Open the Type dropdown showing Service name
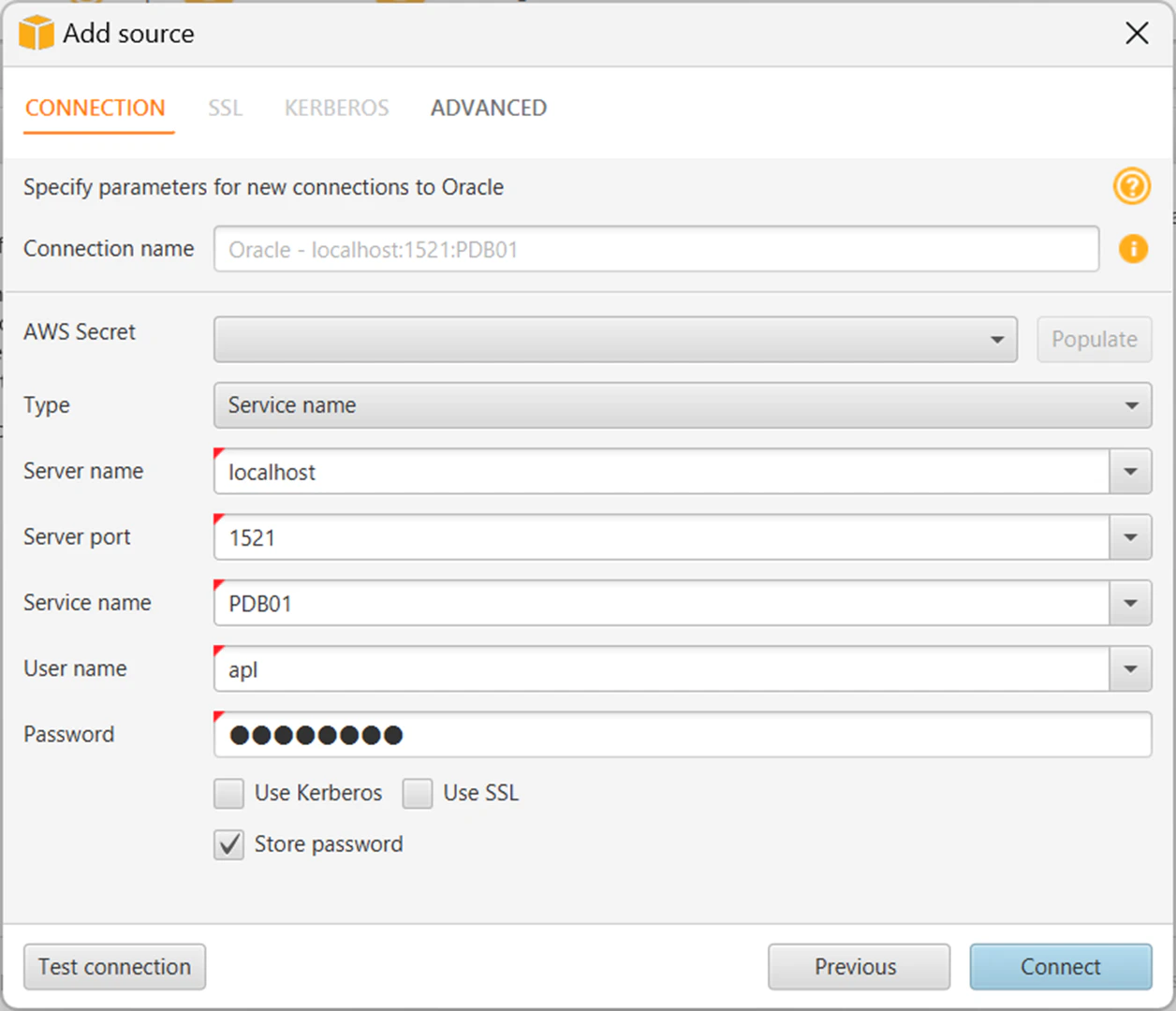The image size is (1176, 1011). (683, 405)
